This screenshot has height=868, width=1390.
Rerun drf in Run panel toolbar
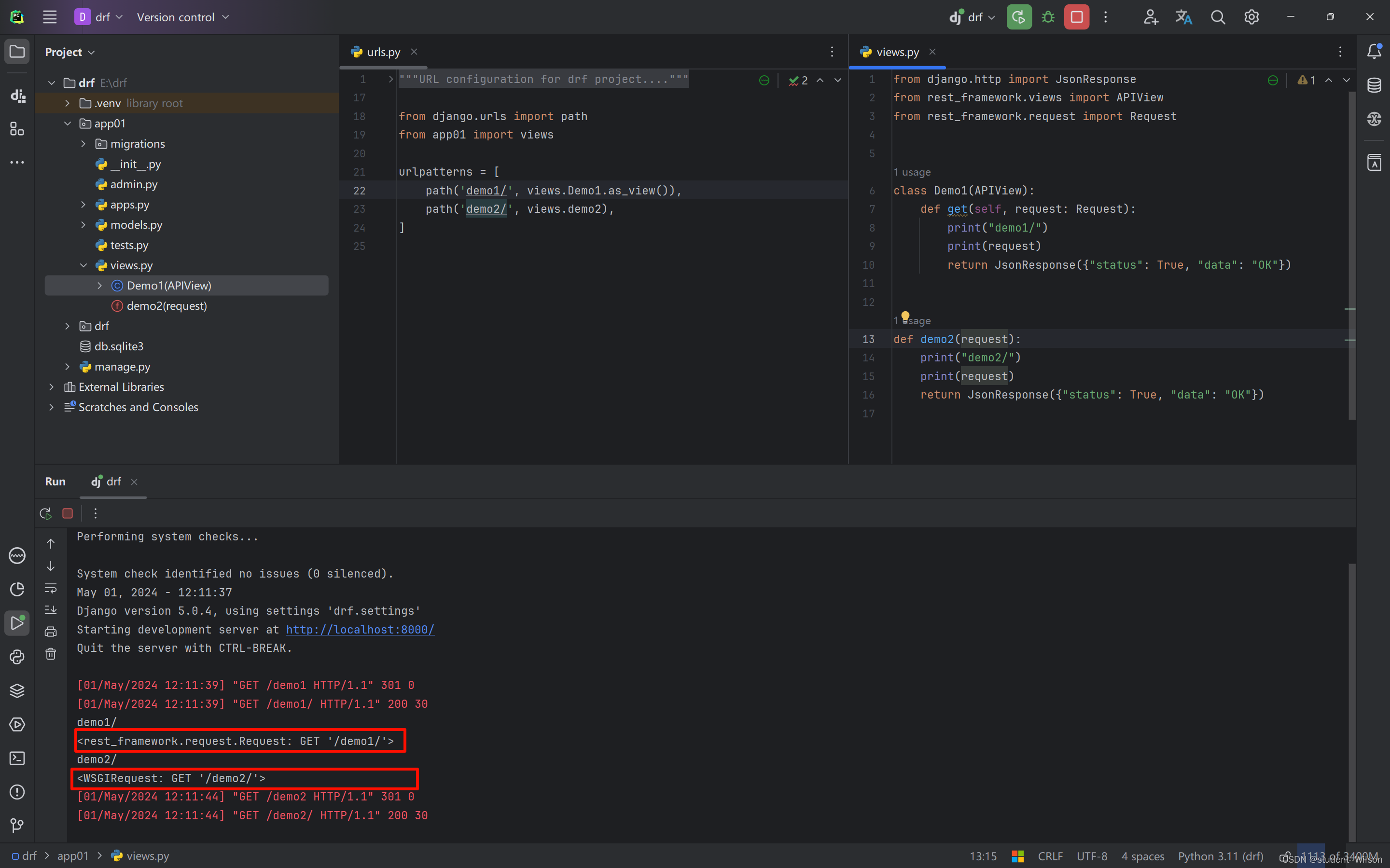(46, 513)
